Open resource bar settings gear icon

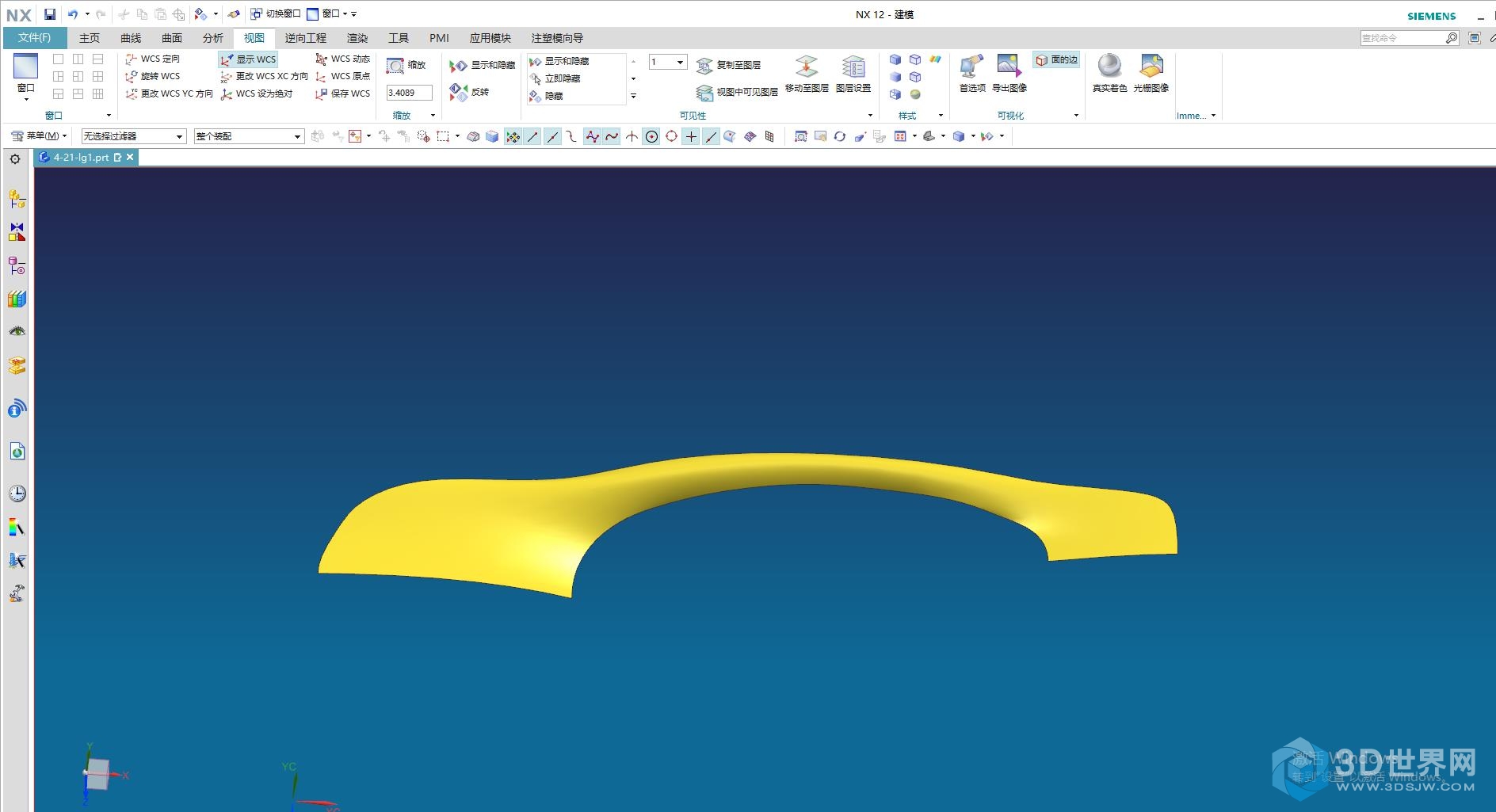tap(15, 159)
